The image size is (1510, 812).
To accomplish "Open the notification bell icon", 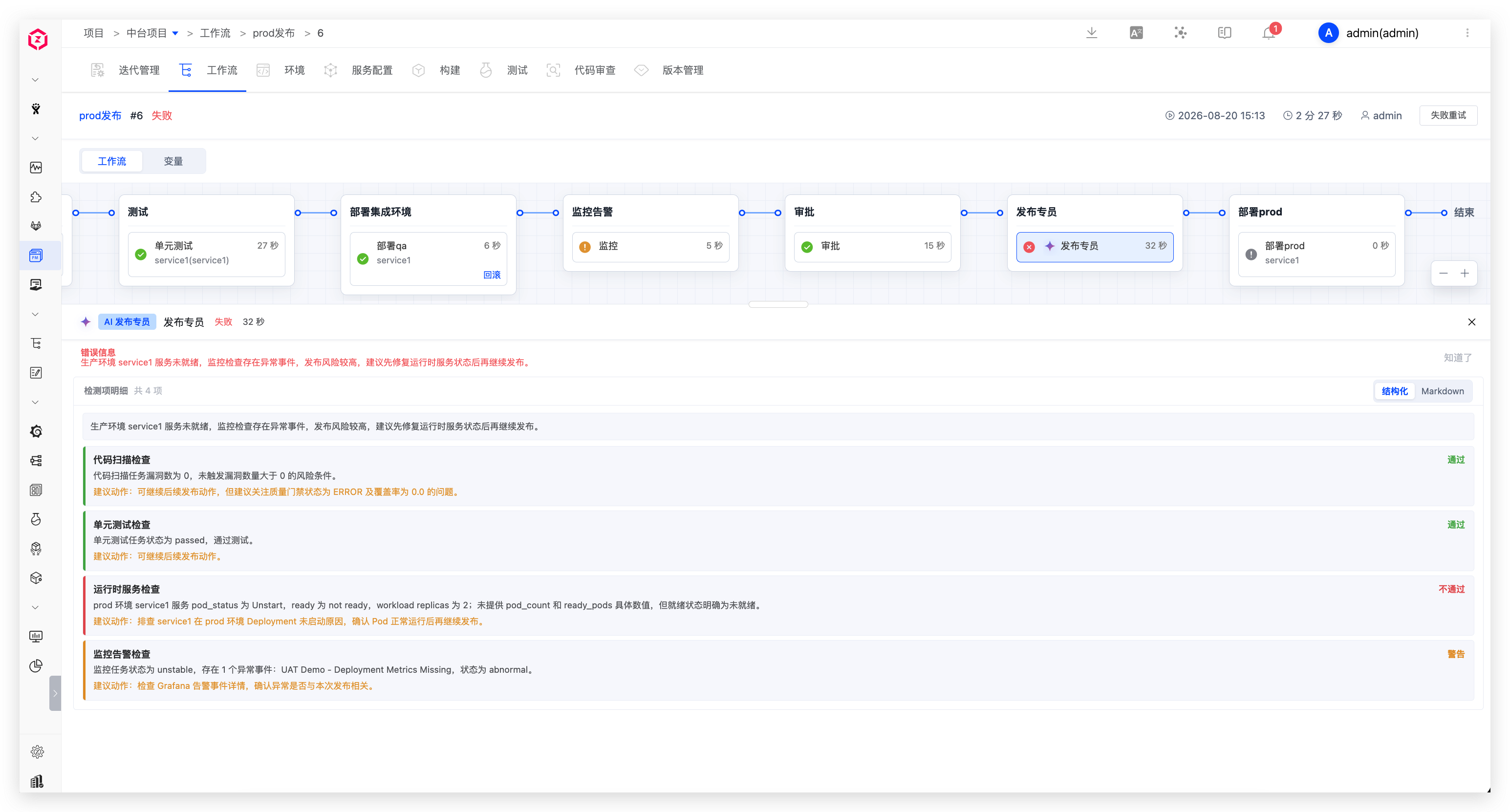I will click(1269, 33).
